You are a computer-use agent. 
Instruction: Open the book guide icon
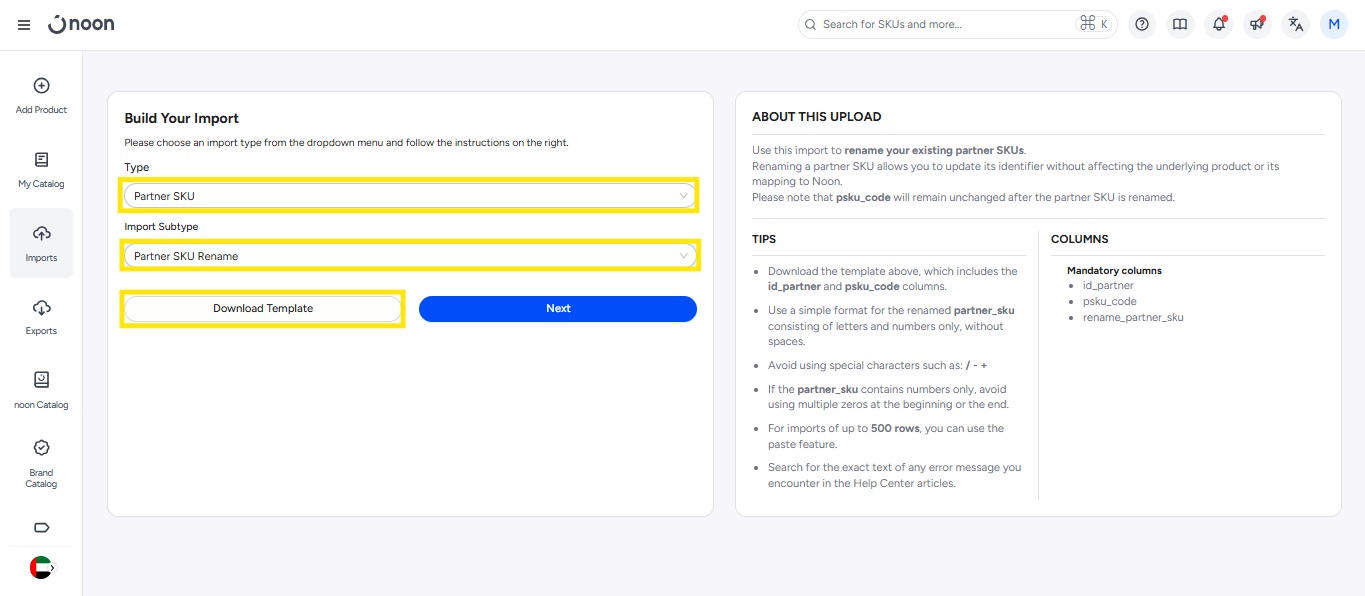[x=1180, y=25]
